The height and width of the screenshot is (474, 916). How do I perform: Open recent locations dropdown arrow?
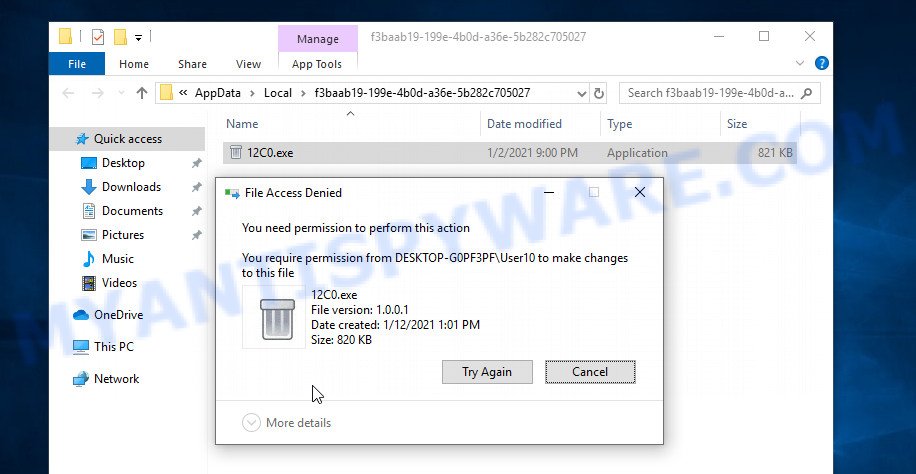[x=121, y=93]
